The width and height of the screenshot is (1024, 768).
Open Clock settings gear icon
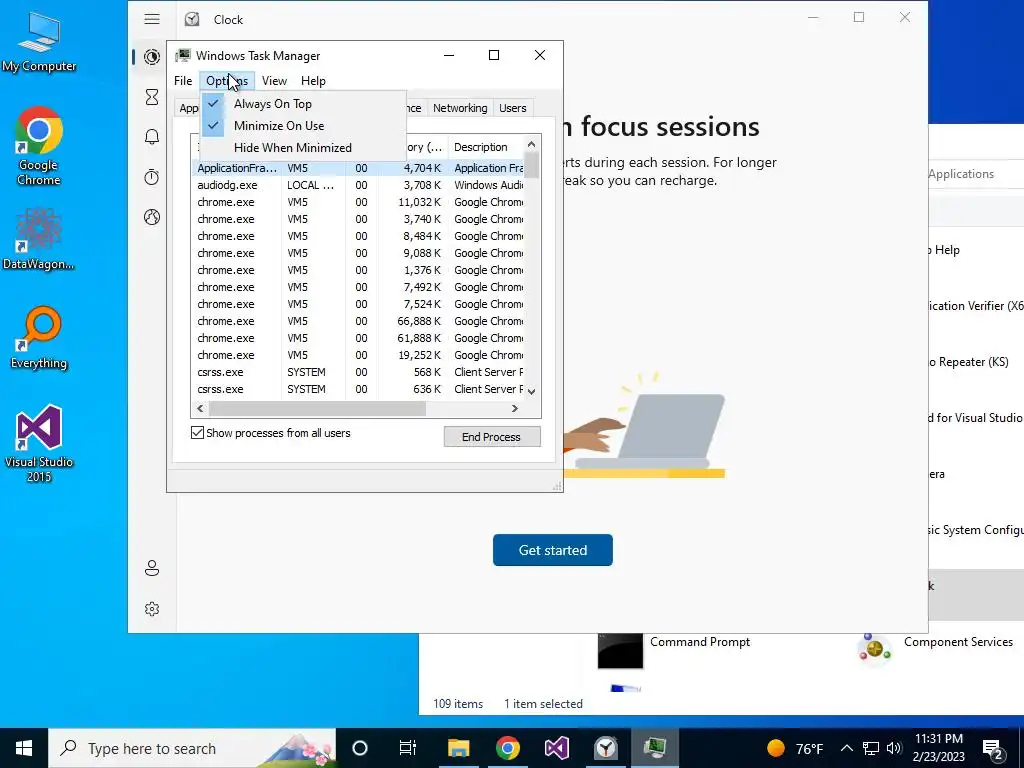pos(152,609)
